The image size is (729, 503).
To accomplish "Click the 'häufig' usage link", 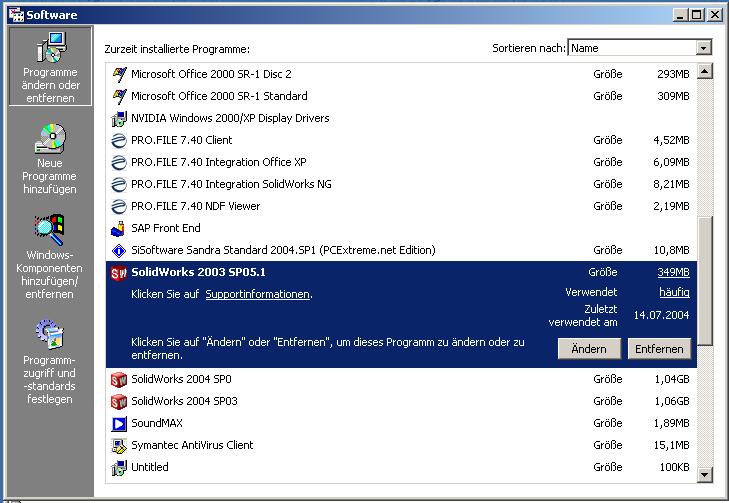I will pyautogui.click(x=674, y=292).
